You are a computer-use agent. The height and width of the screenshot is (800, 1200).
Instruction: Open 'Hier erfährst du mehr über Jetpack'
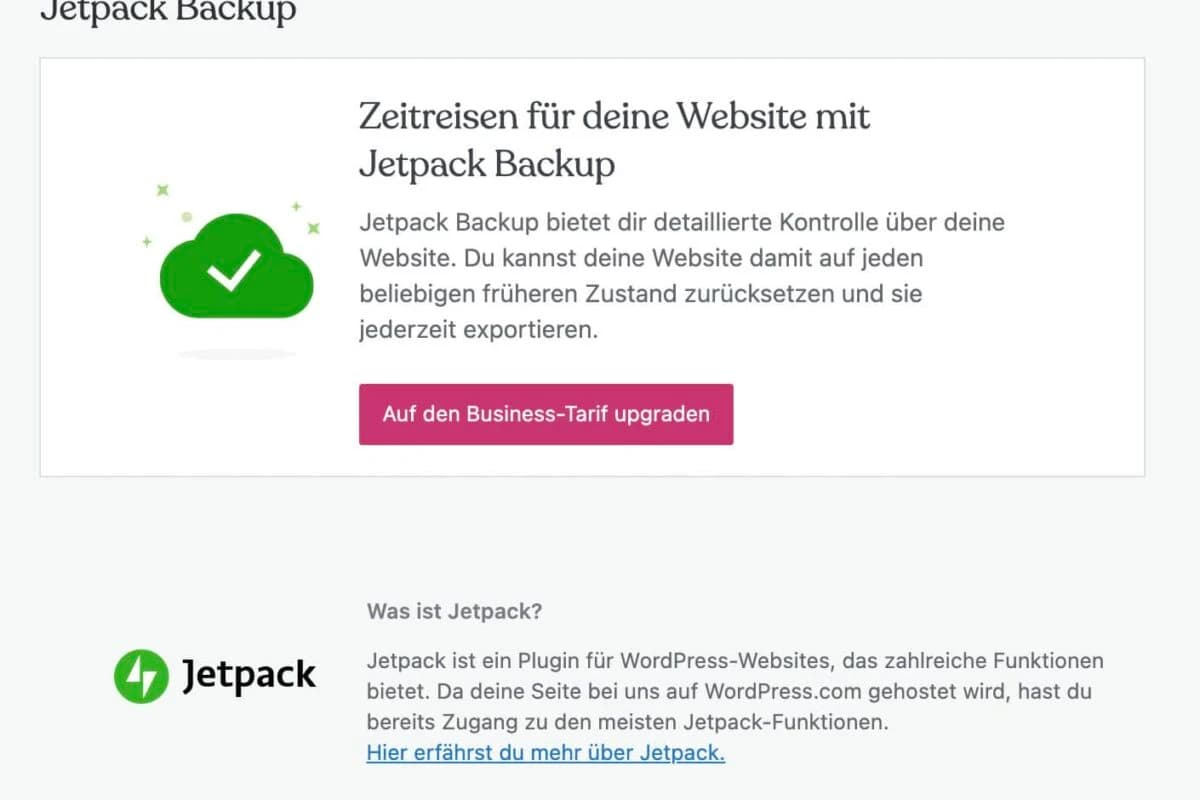[546, 753]
